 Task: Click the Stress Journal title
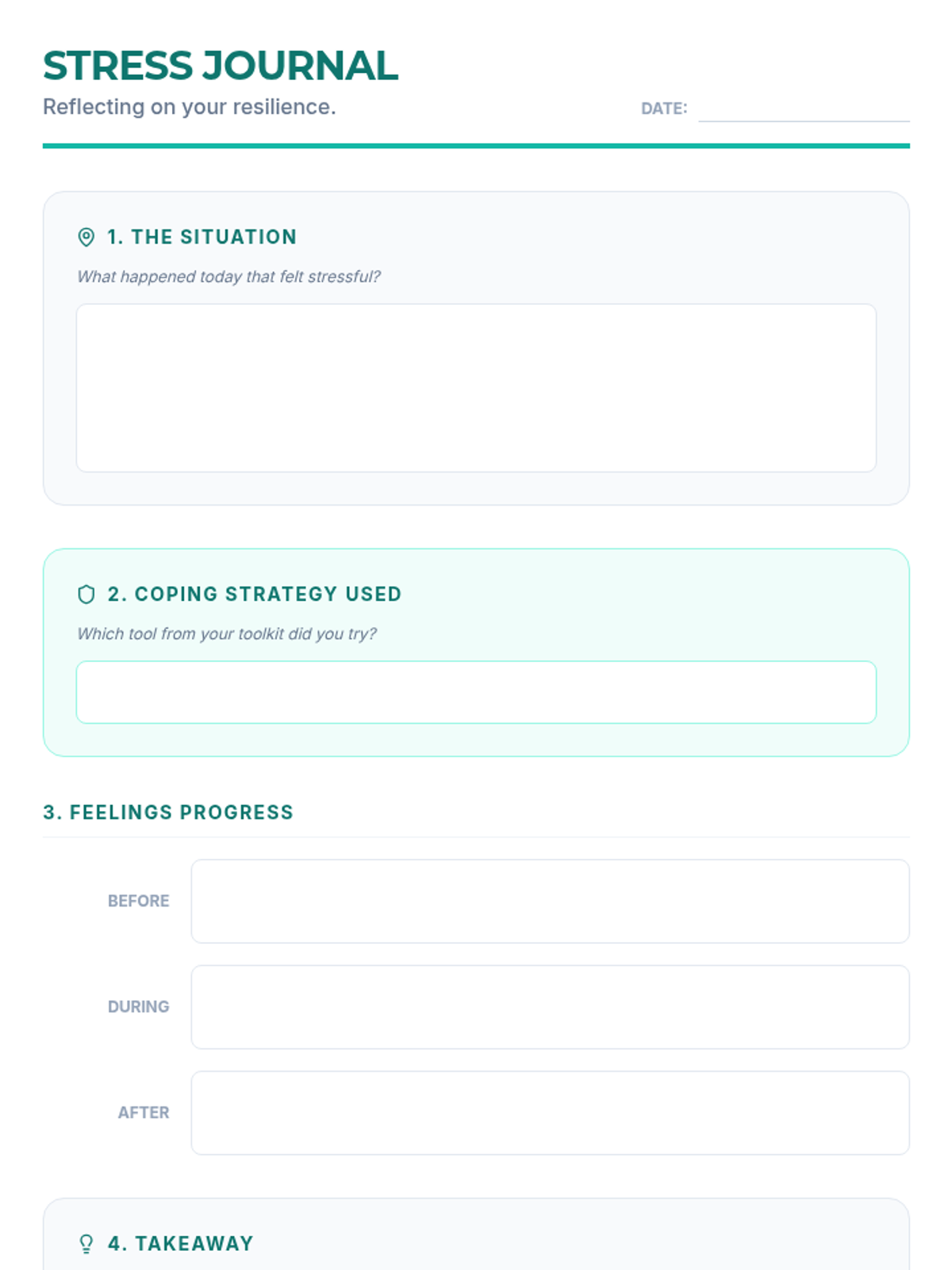pyautogui.click(x=221, y=66)
